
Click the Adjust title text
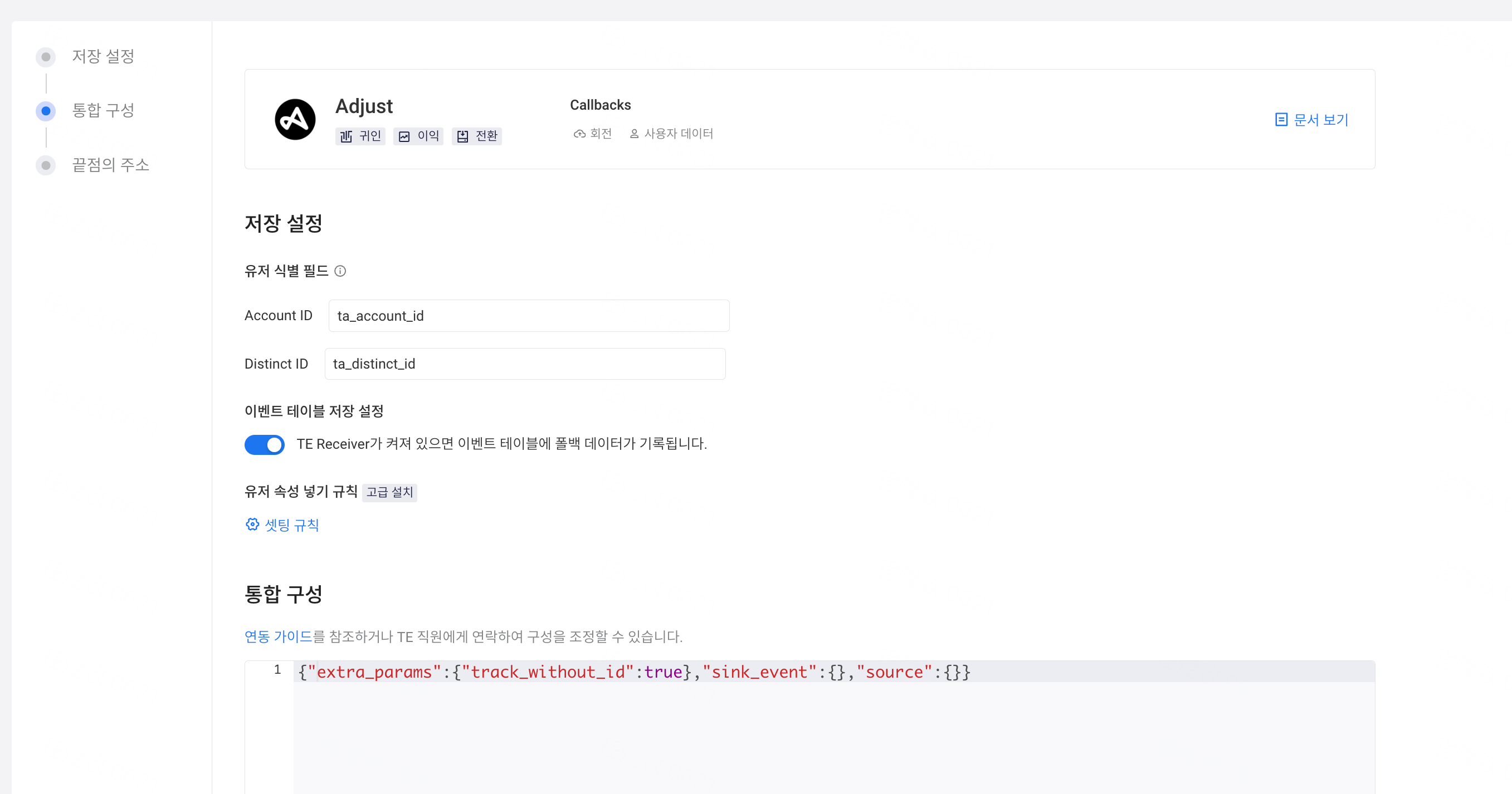click(x=364, y=106)
